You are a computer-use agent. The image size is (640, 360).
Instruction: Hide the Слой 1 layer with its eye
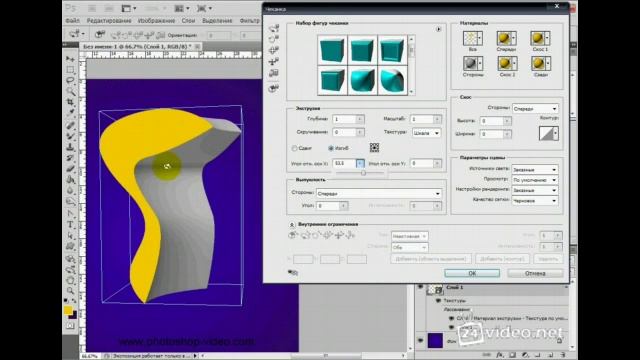pos(420,287)
